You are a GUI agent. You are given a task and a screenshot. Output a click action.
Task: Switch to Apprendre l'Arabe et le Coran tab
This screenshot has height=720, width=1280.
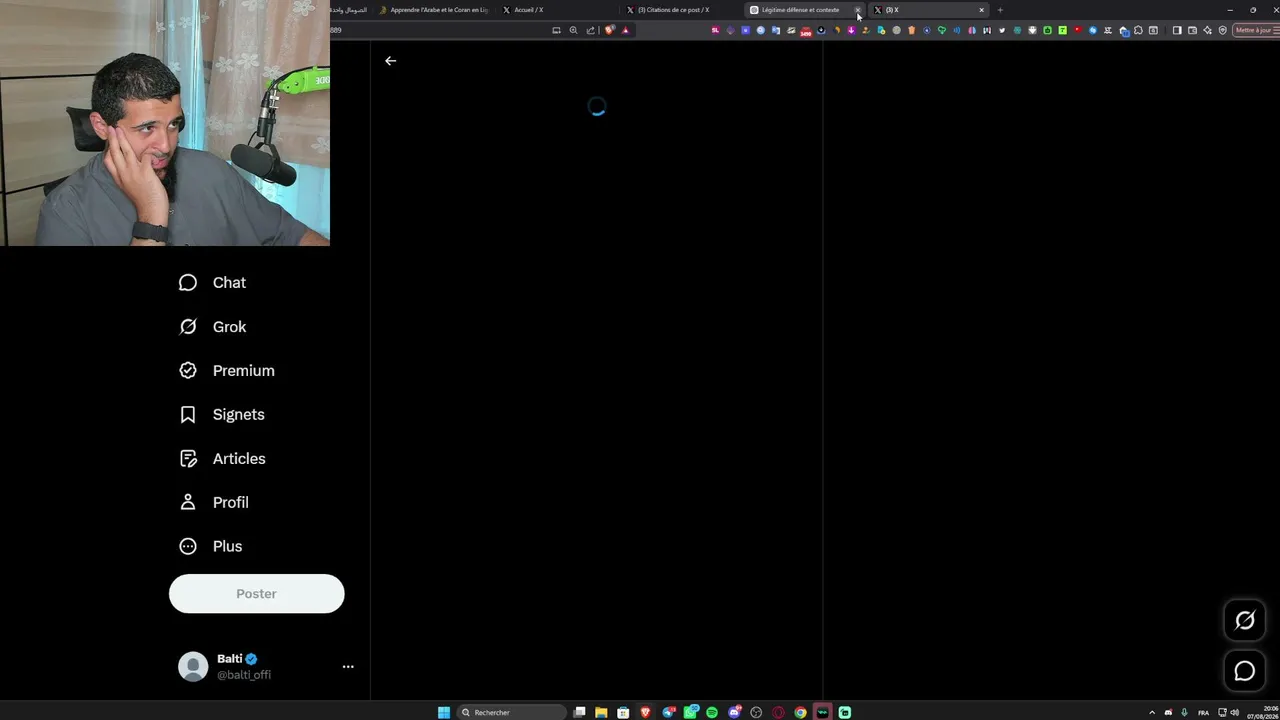click(x=432, y=10)
